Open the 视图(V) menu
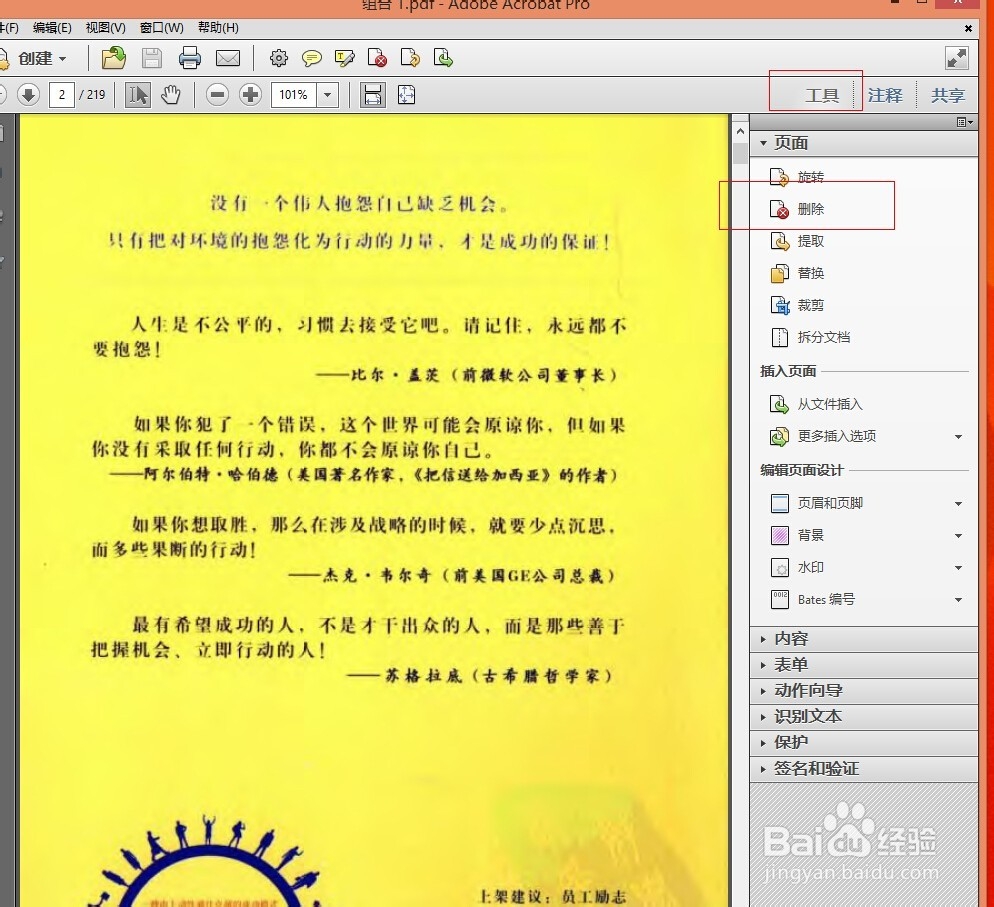 [105, 28]
